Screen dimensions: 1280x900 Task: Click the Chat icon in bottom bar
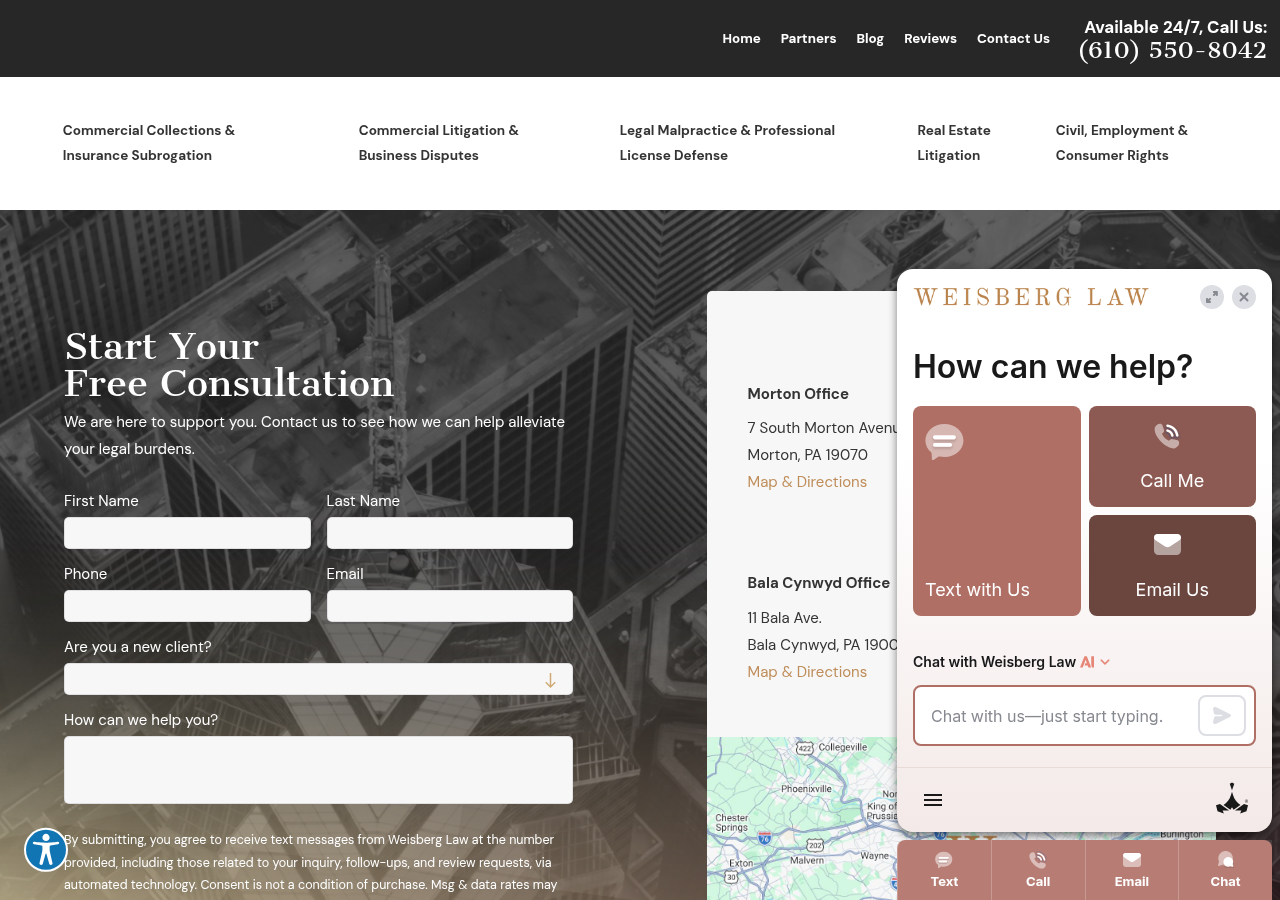[1225, 870]
